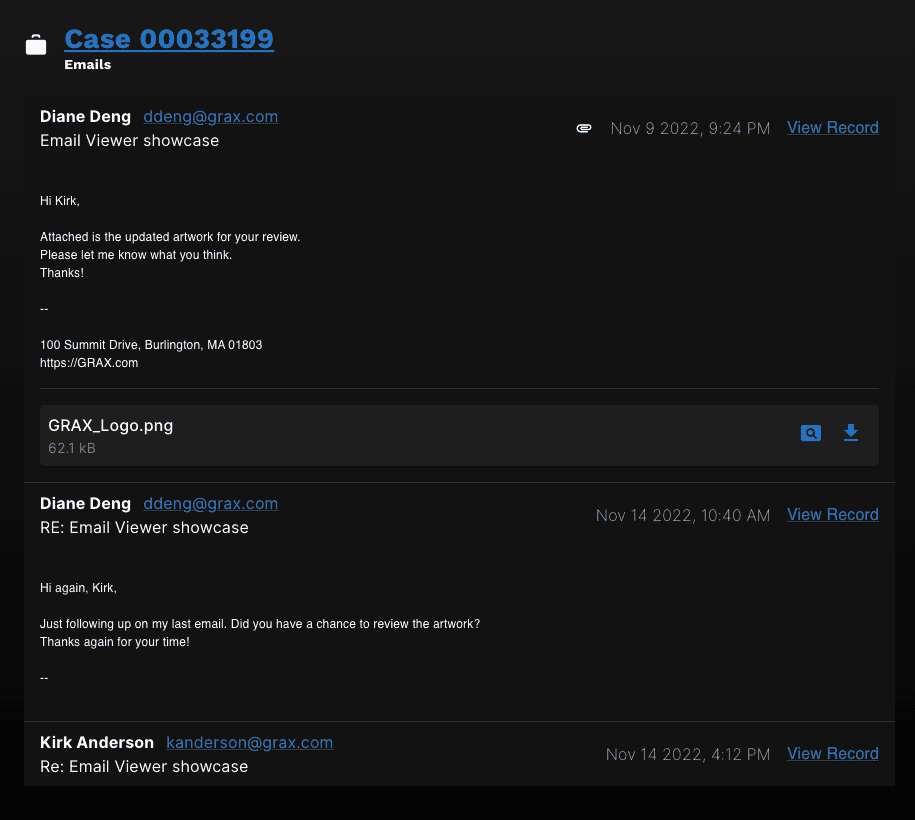Preview the GRAX_Logo.png attachment
Screen dimensions: 915x820
pos(811,433)
